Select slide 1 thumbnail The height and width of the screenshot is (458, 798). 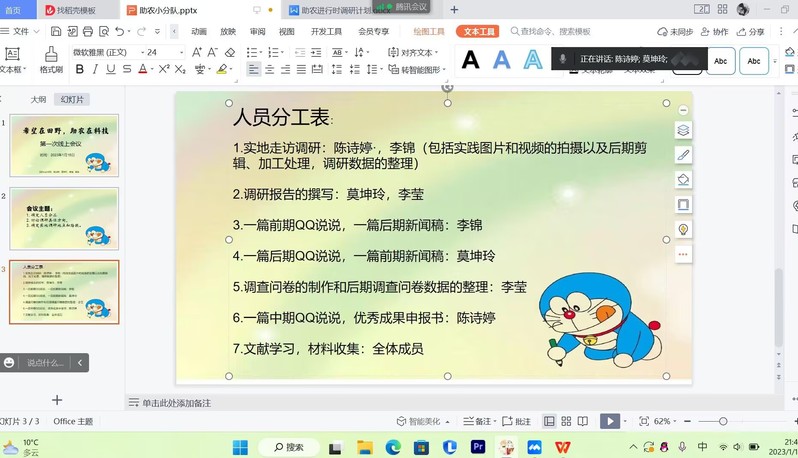[x=64, y=146]
